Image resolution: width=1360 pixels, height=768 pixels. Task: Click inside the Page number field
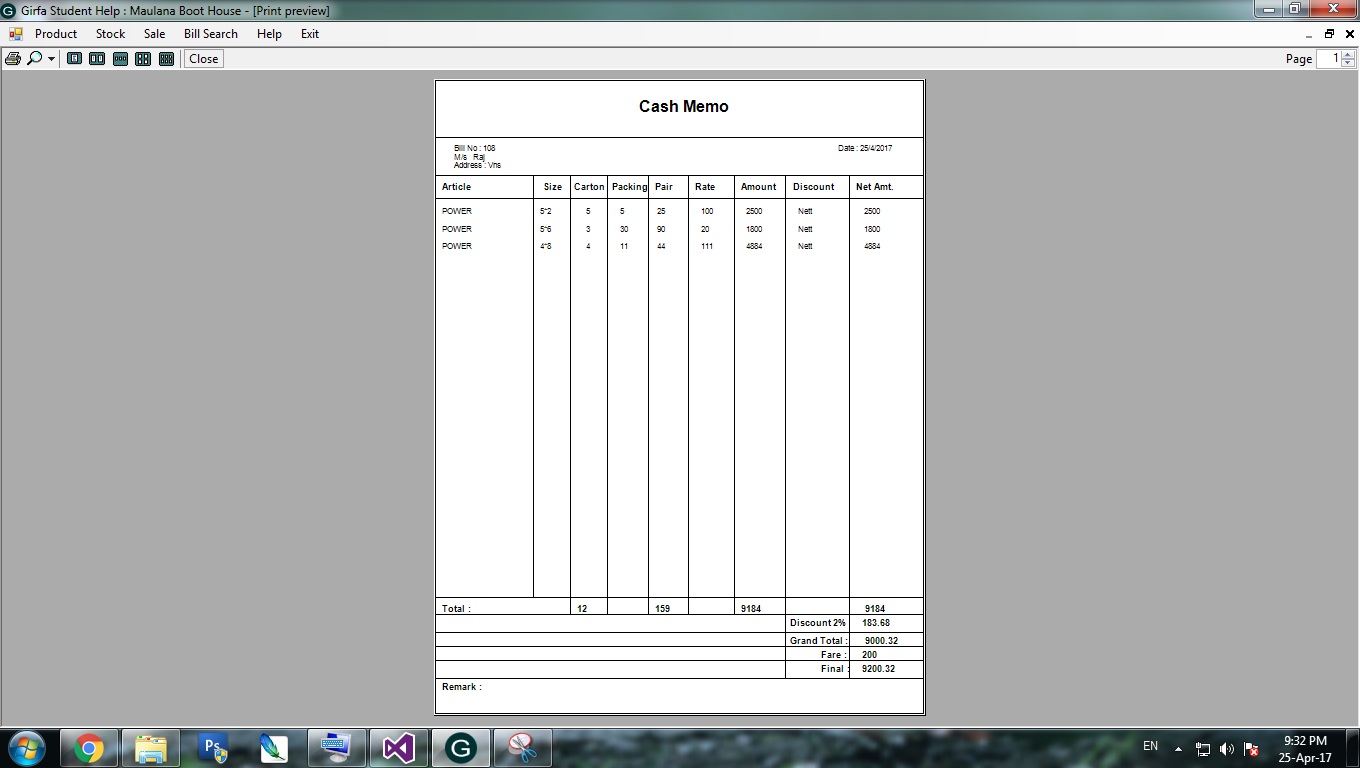pyautogui.click(x=1330, y=58)
